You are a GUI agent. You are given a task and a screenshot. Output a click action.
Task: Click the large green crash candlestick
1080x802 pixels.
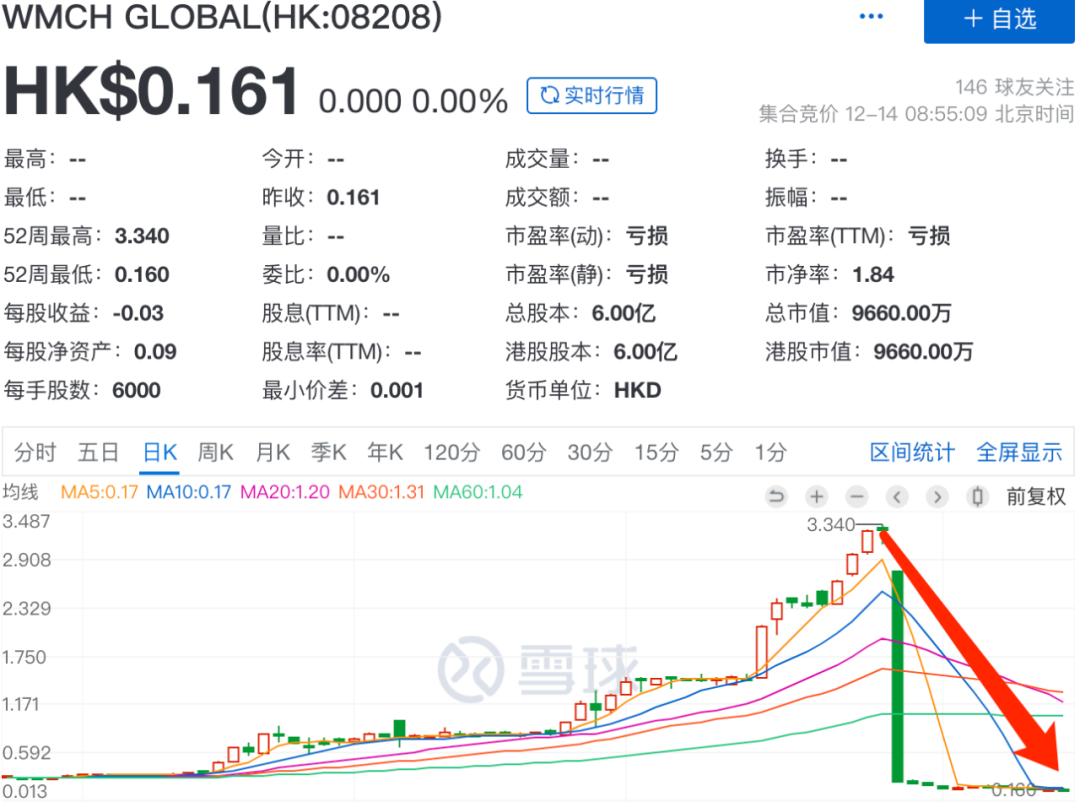pos(897,676)
